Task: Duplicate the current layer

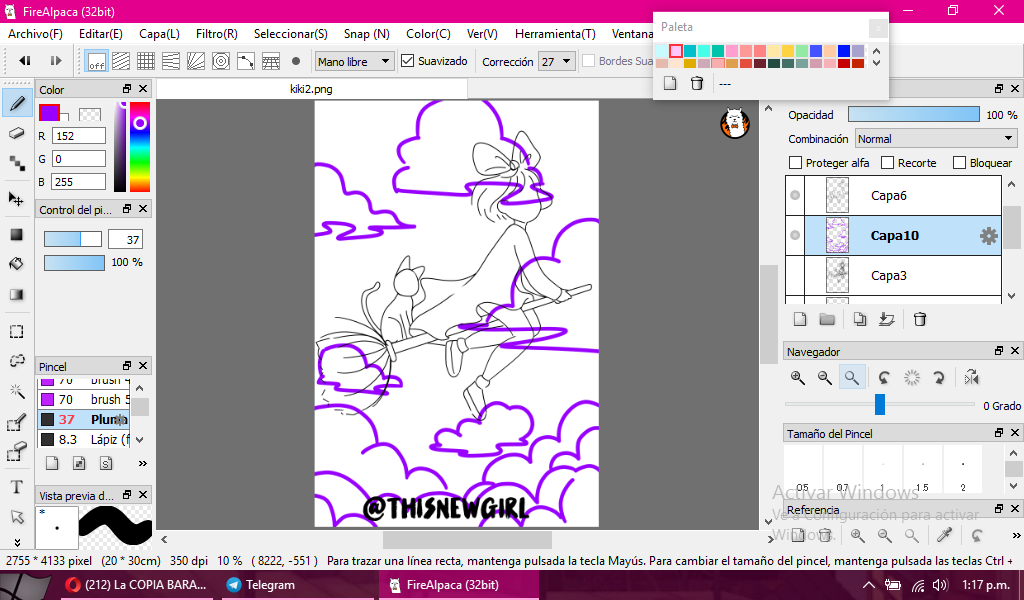Action: [859, 319]
